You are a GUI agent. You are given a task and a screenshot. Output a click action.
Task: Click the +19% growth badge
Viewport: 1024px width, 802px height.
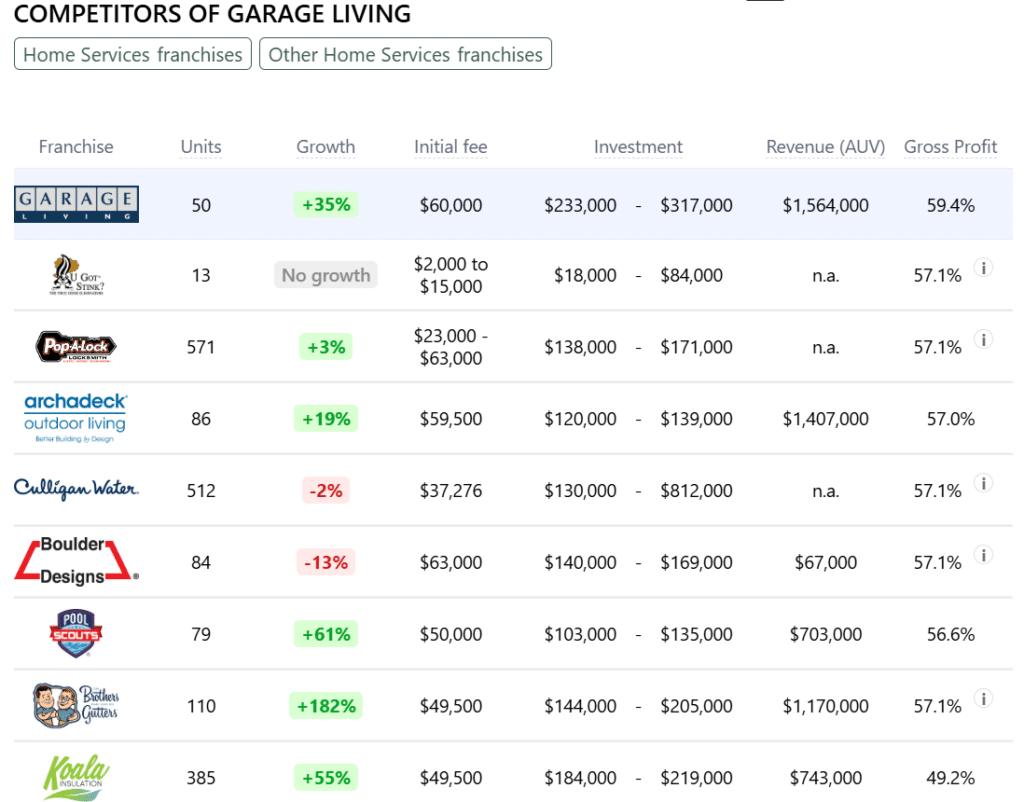click(x=326, y=419)
